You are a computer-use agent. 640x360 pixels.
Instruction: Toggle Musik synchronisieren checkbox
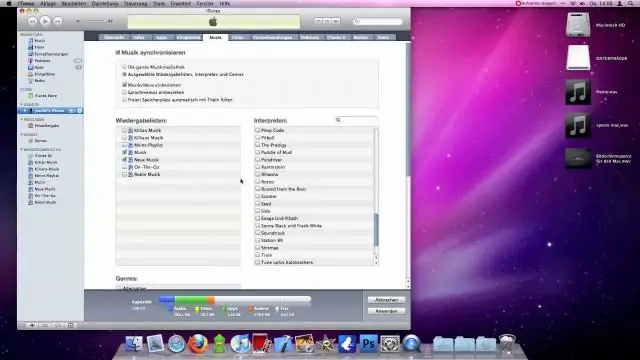[x=118, y=53]
